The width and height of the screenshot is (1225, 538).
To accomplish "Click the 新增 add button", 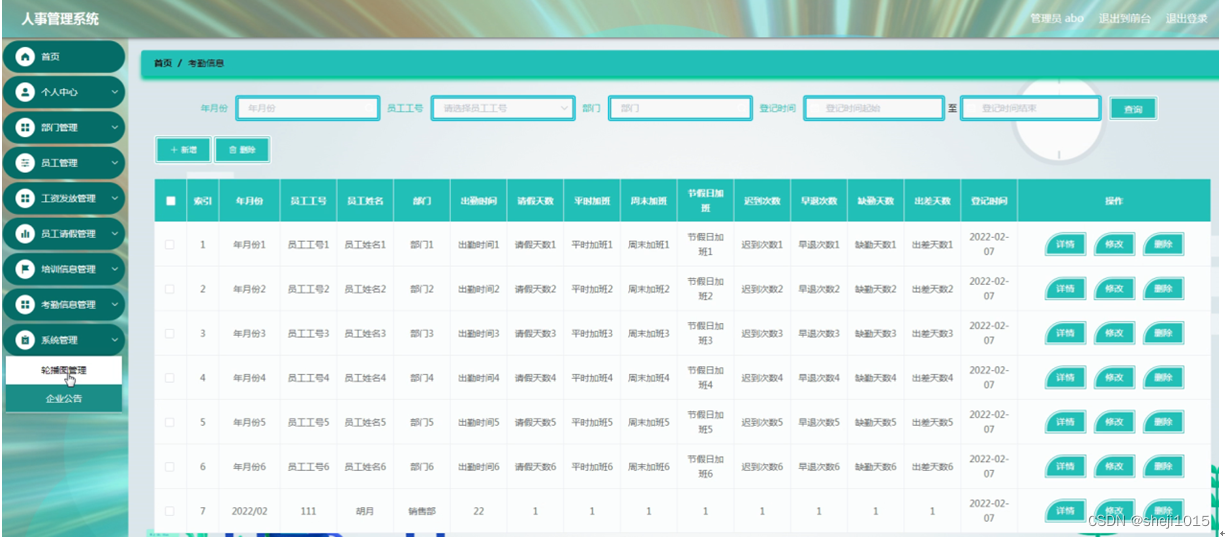I will (x=183, y=150).
